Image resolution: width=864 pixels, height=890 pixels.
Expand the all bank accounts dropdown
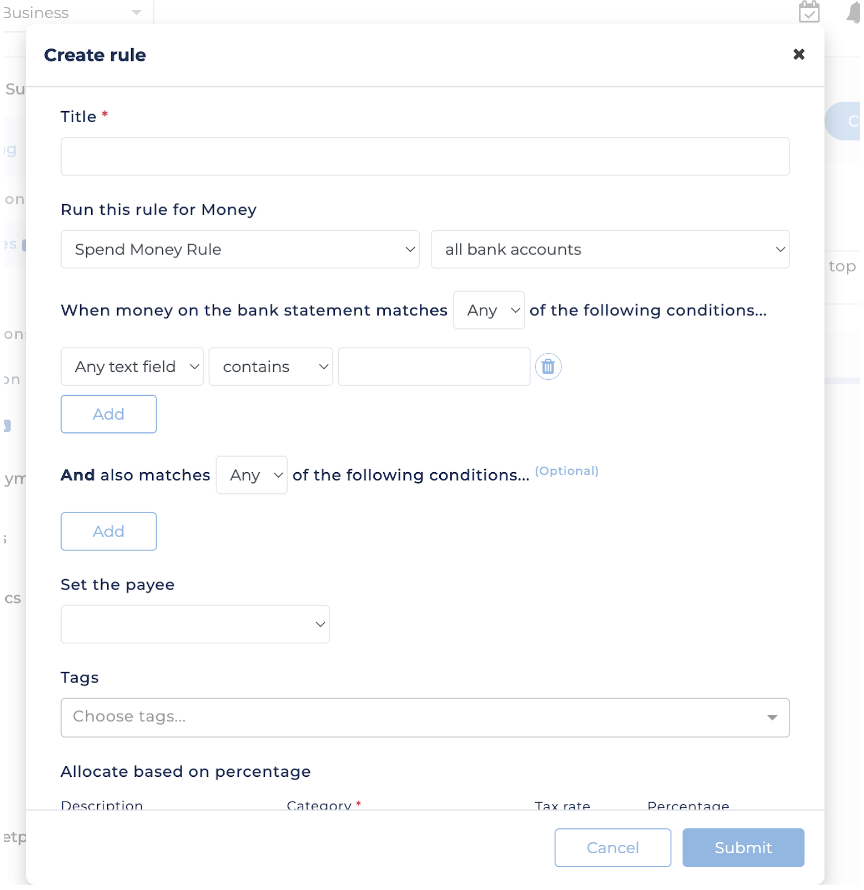coord(610,250)
